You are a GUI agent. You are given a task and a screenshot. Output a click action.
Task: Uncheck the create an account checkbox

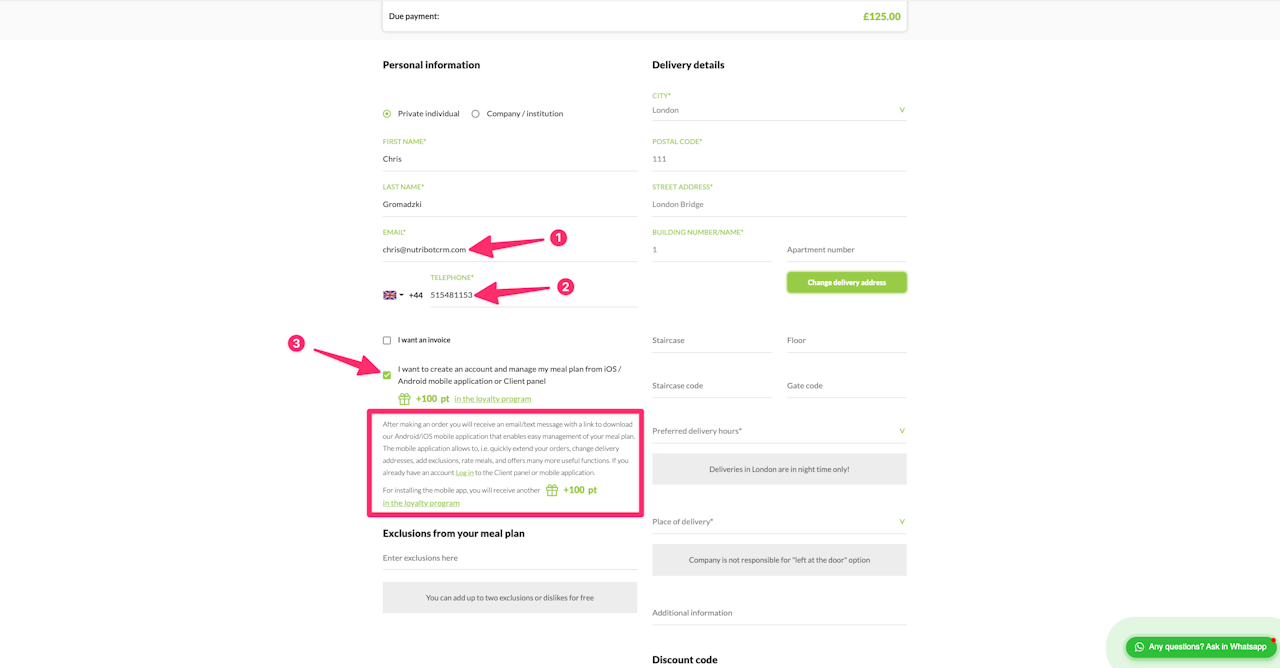(x=387, y=375)
